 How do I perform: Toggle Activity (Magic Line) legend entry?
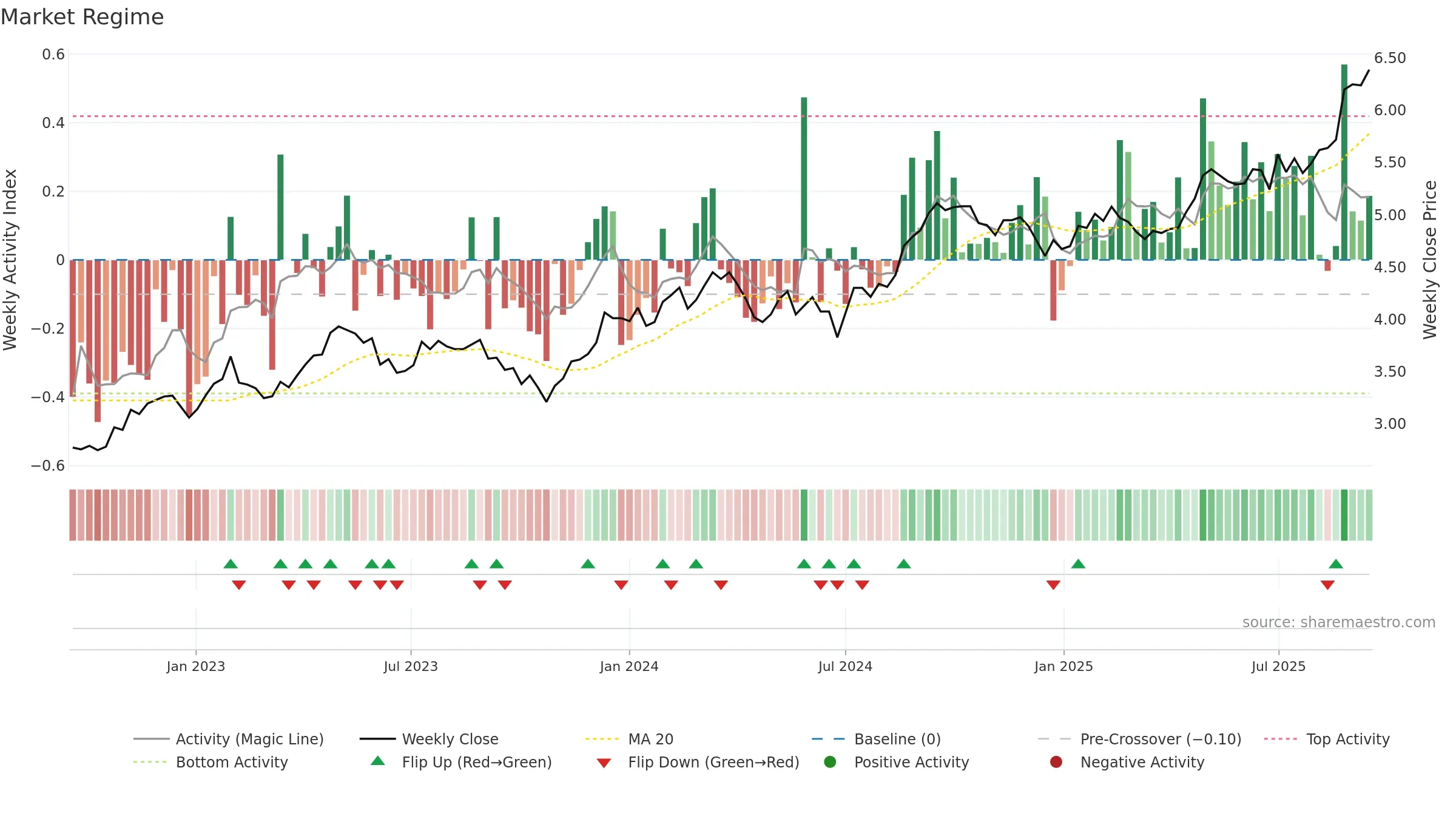click(x=229, y=739)
